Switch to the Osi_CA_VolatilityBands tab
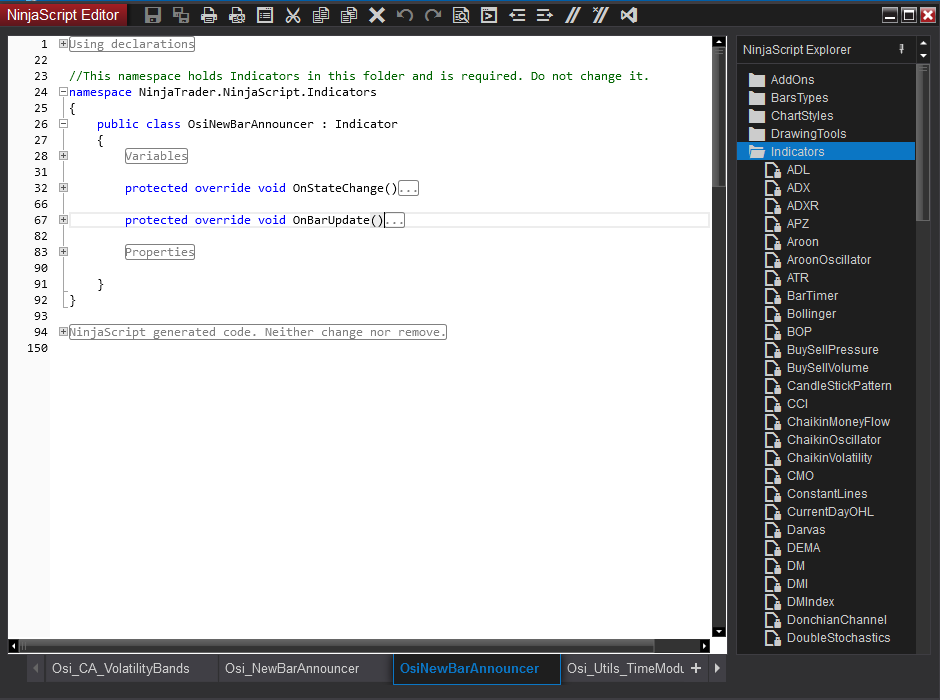Viewport: 940px width, 700px height. click(120, 669)
